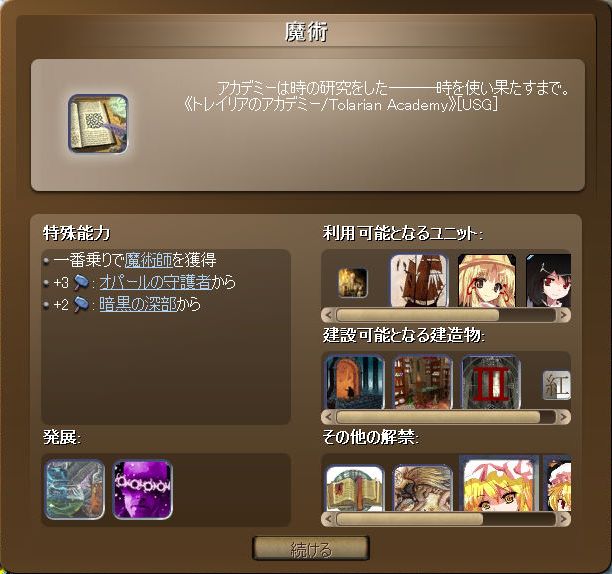
Task: Click the 続ける continue button
Action: (311, 549)
